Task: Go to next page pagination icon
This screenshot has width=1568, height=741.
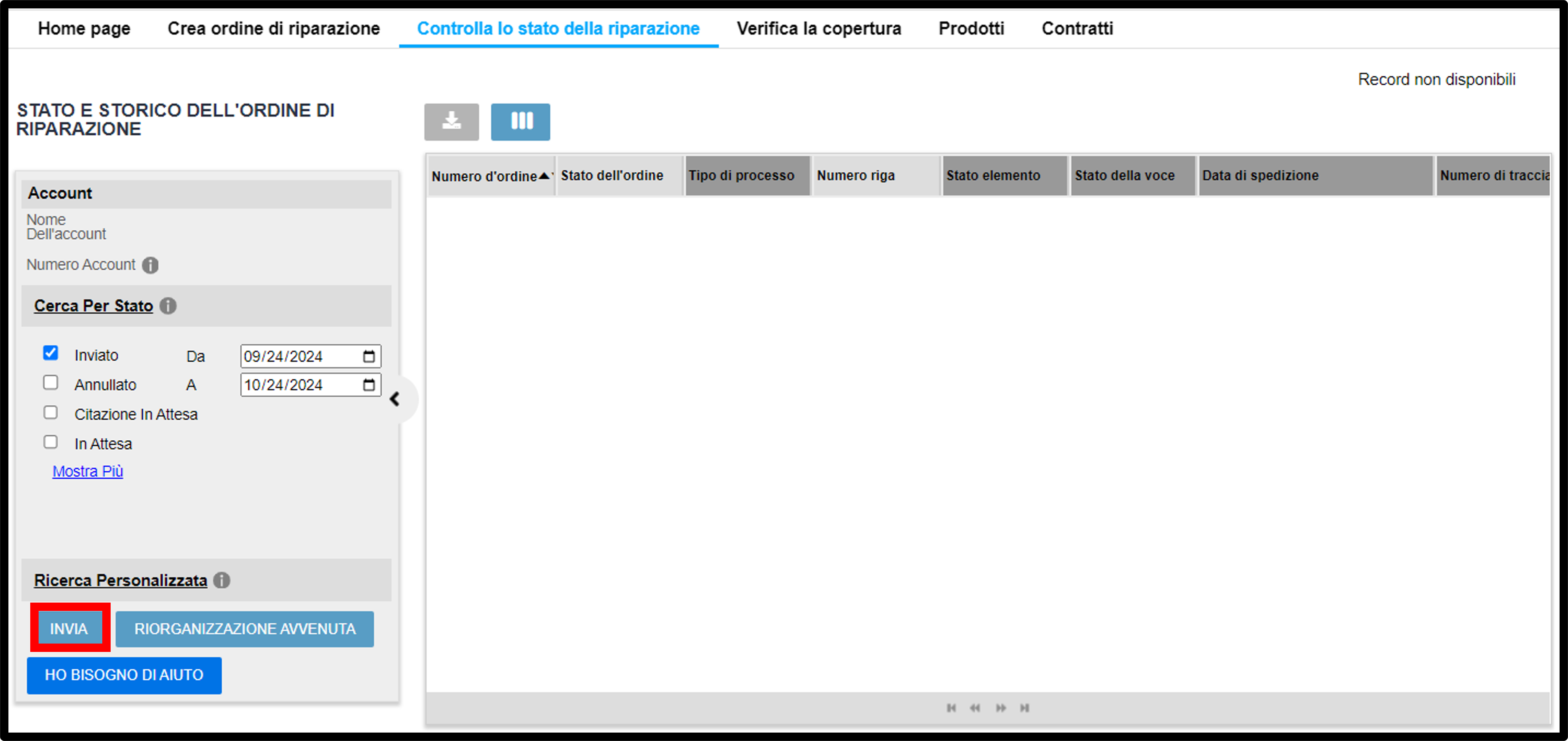Action: click(1001, 708)
